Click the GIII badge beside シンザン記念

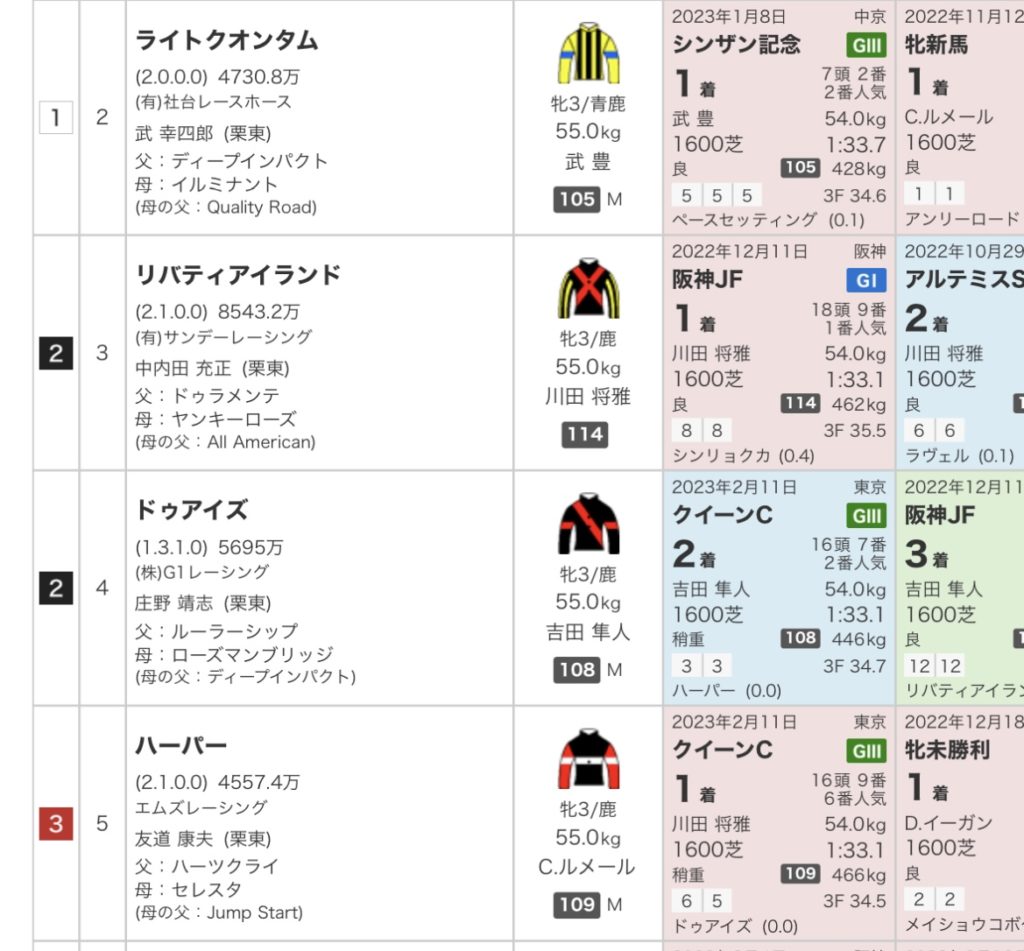866,45
